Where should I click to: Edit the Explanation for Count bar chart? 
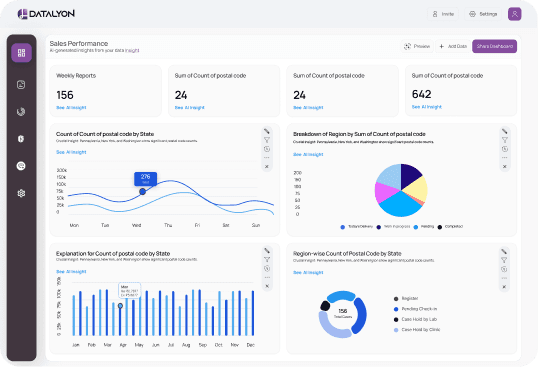[267, 251]
